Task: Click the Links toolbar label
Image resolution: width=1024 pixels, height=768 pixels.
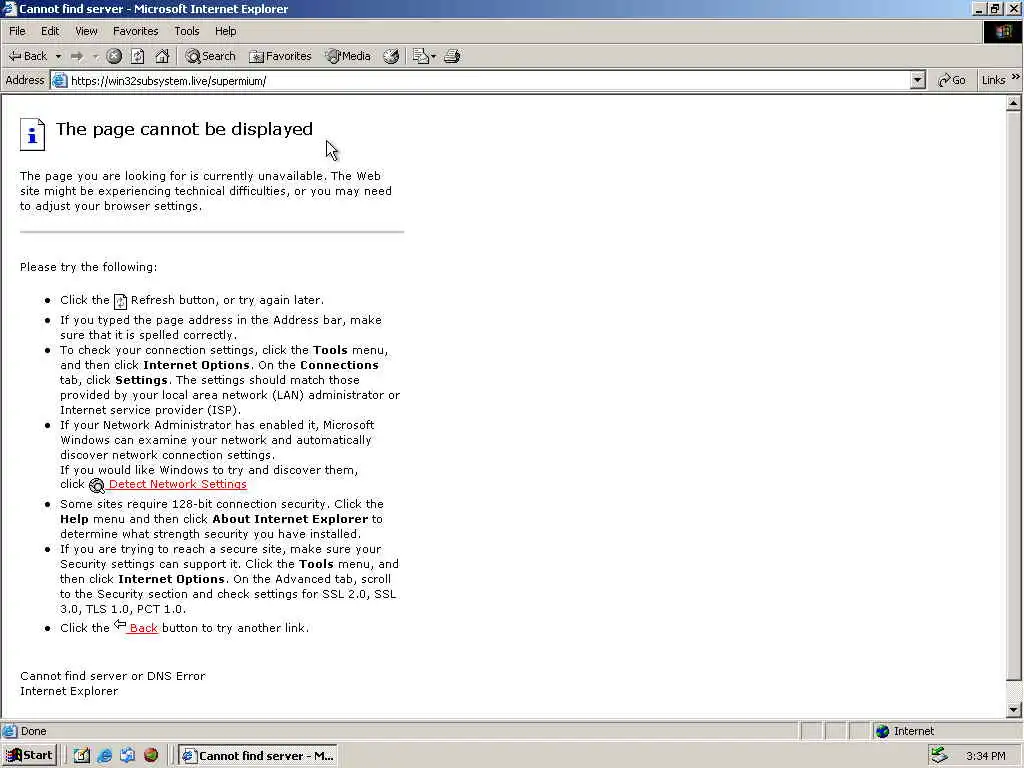Action: pyautogui.click(x=993, y=80)
